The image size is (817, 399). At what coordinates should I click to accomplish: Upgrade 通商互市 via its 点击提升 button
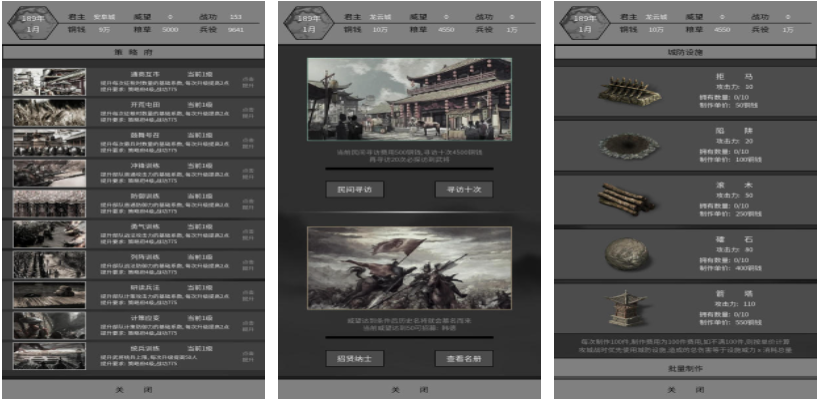(x=248, y=82)
